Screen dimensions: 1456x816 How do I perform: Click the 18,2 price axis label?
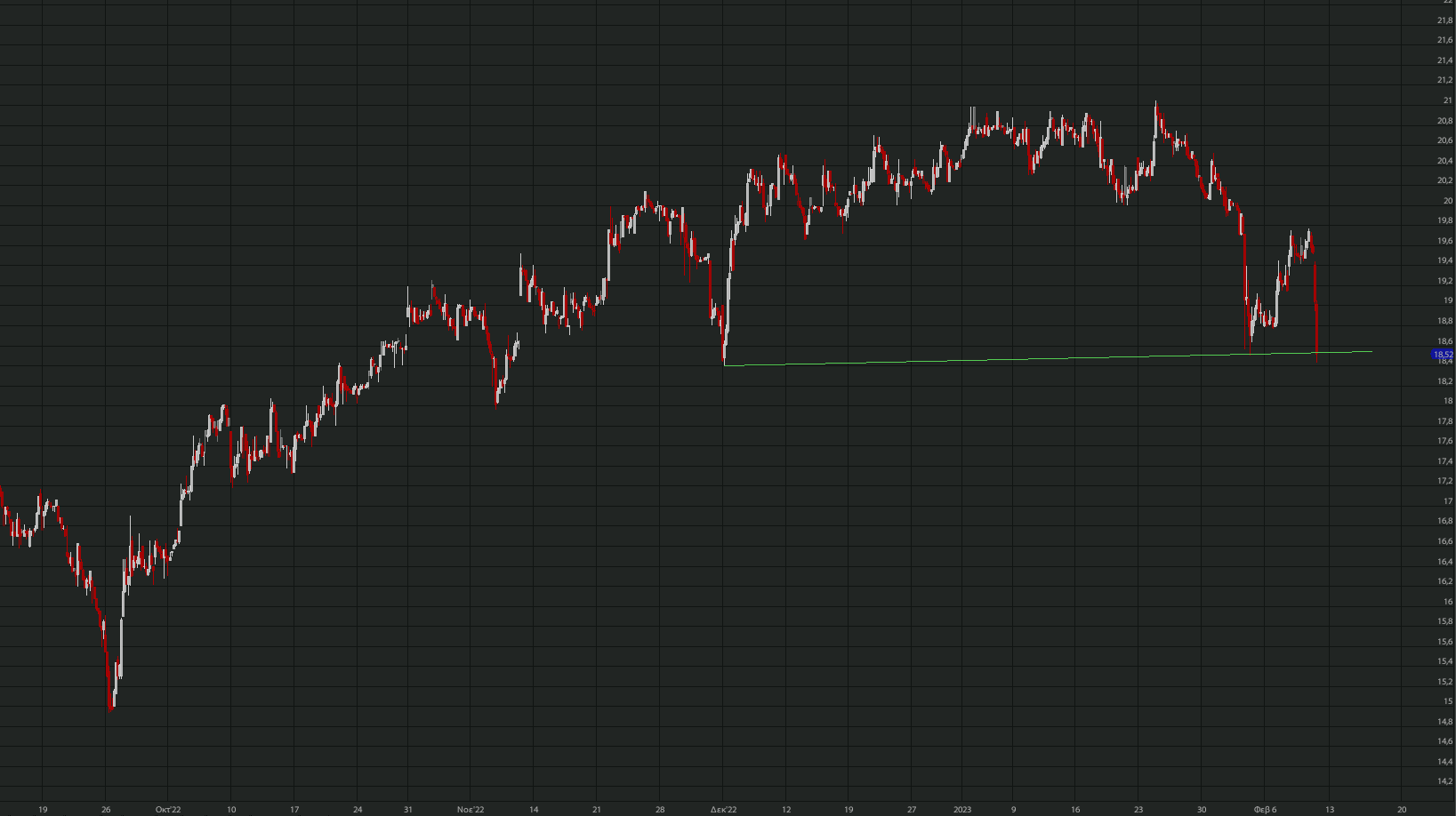click(1445, 381)
